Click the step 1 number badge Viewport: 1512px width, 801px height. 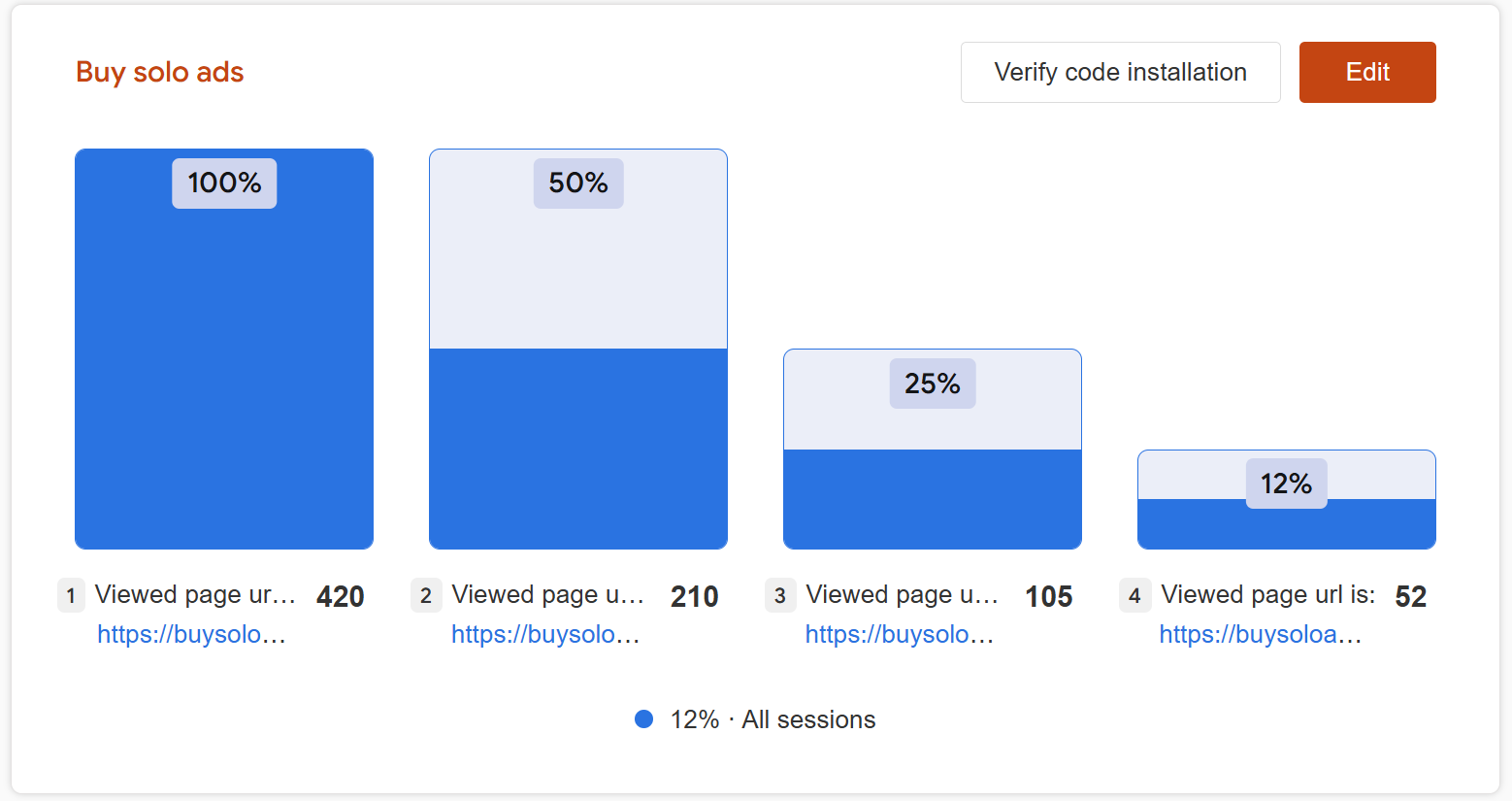pyautogui.click(x=71, y=595)
